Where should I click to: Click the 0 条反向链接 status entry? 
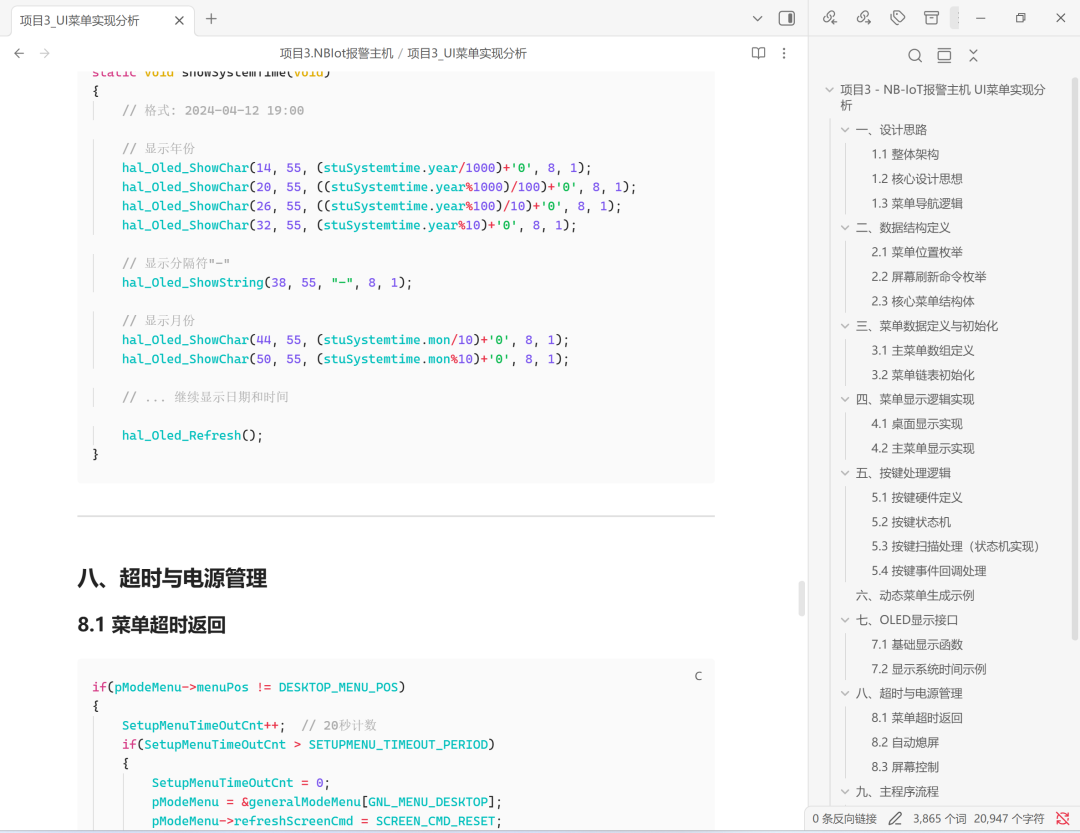click(844, 819)
